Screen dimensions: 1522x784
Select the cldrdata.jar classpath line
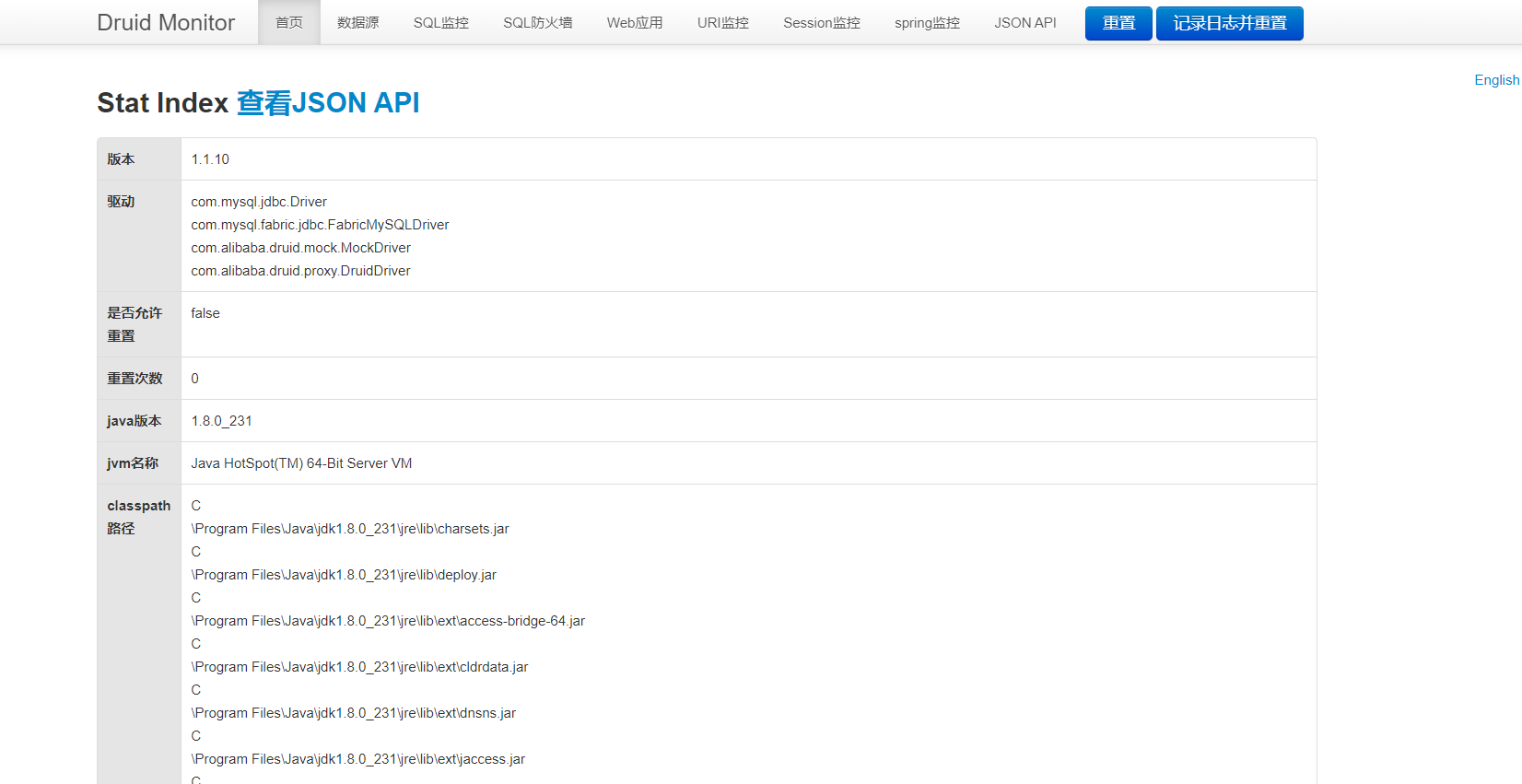[359, 667]
